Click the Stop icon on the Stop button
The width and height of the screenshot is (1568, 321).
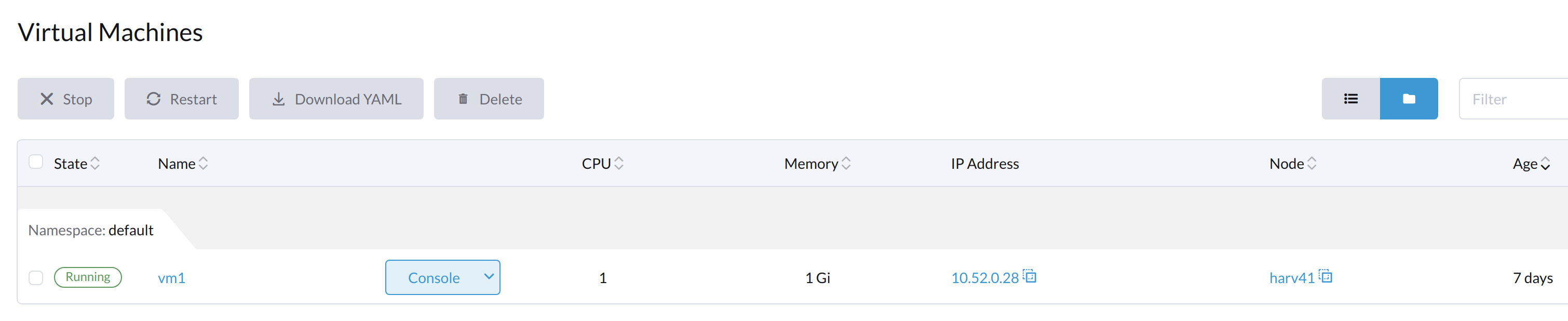click(x=46, y=98)
